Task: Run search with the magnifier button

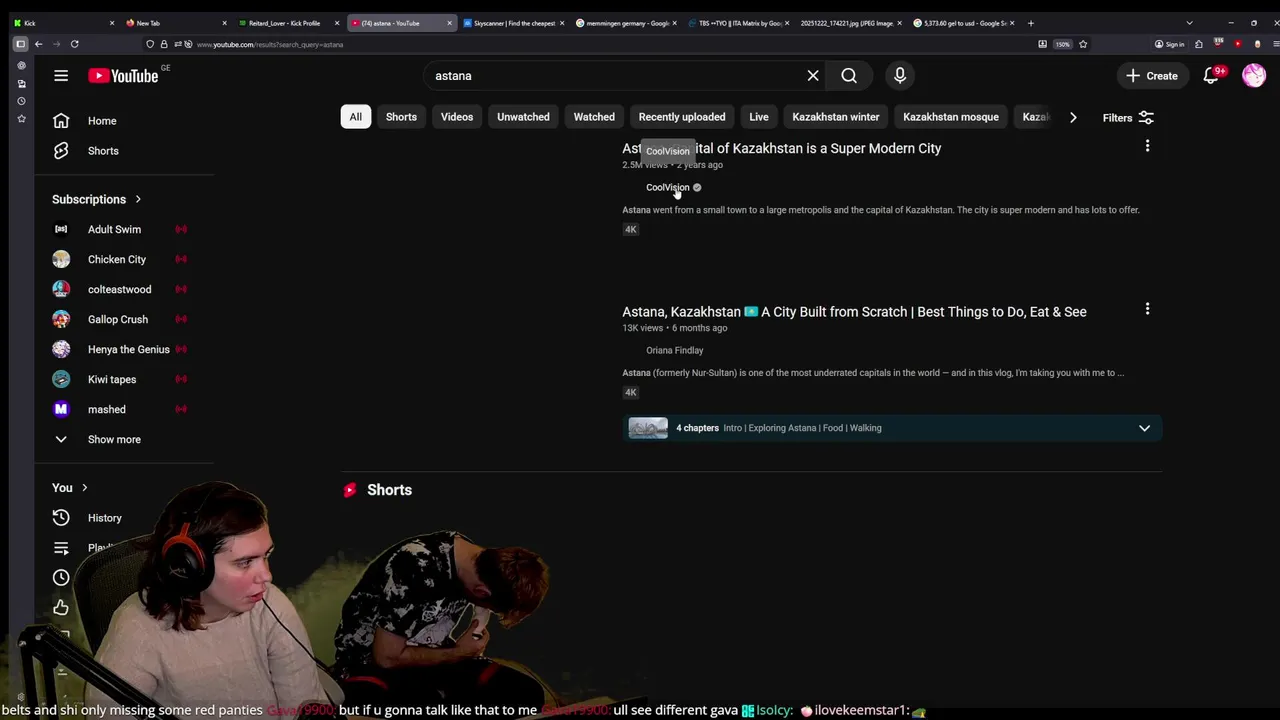Action: 849,76
